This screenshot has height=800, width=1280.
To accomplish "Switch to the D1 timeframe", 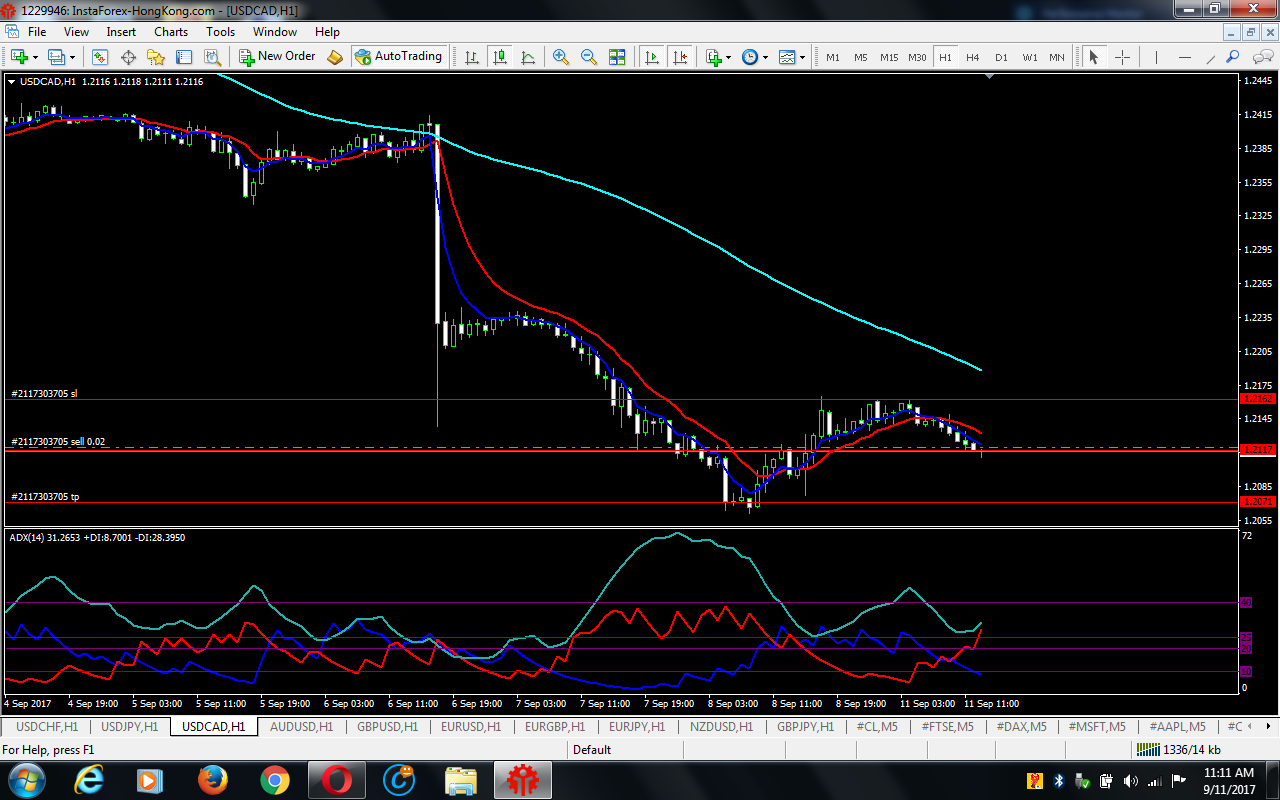I will pyautogui.click(x=1001, y=57).
